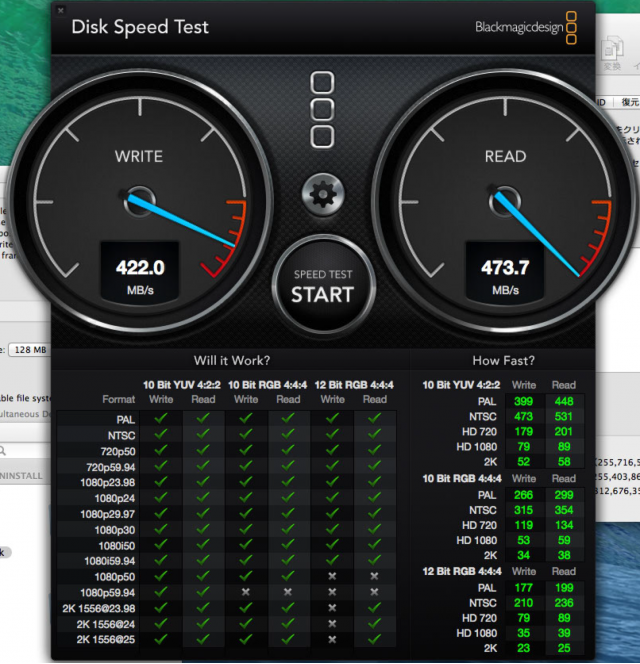Click the 201 HD 720 read value
Viewport: 640px width, 664px height.
(564, 432)
